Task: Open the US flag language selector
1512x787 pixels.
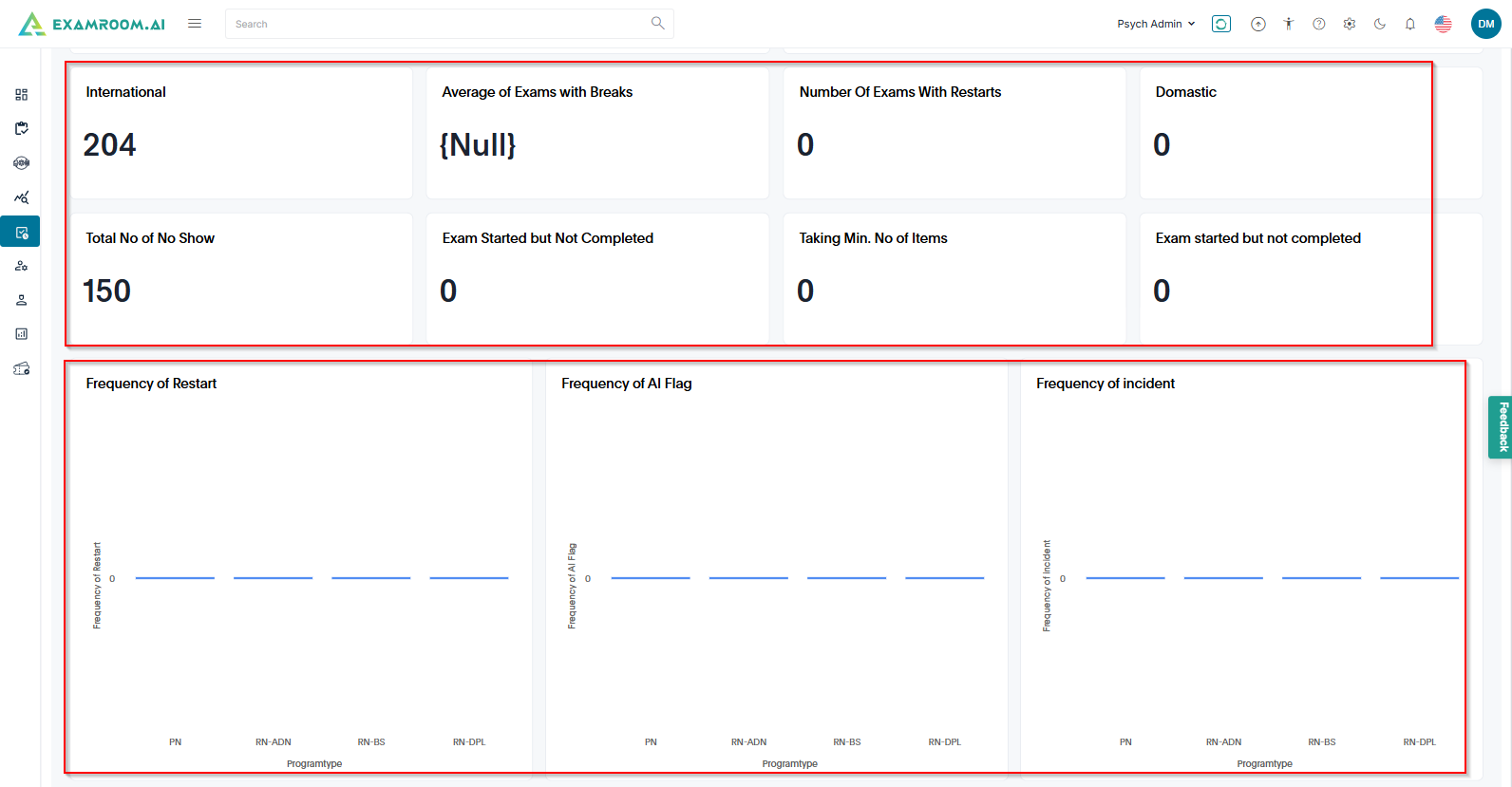Action: coord(1444,24)
